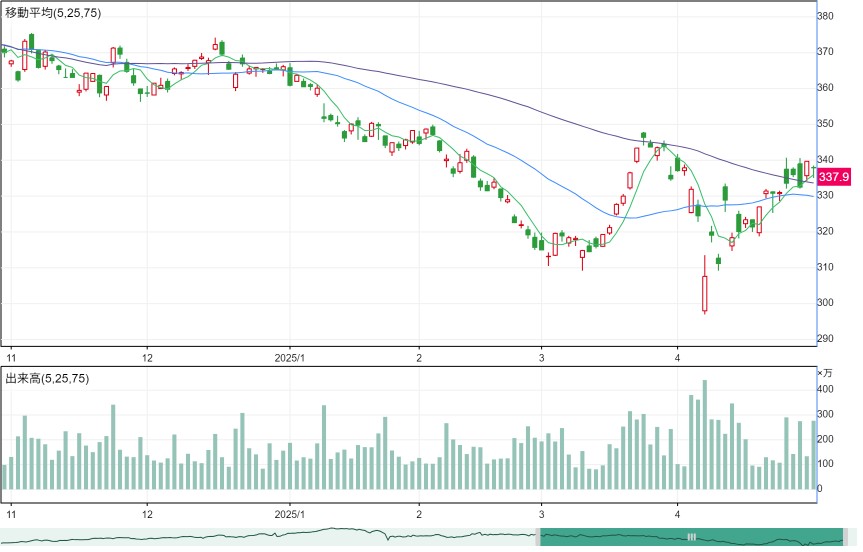Click the ×万 volume unit label
Viewport: 863px width, 552px height.
tap(825, 373)
